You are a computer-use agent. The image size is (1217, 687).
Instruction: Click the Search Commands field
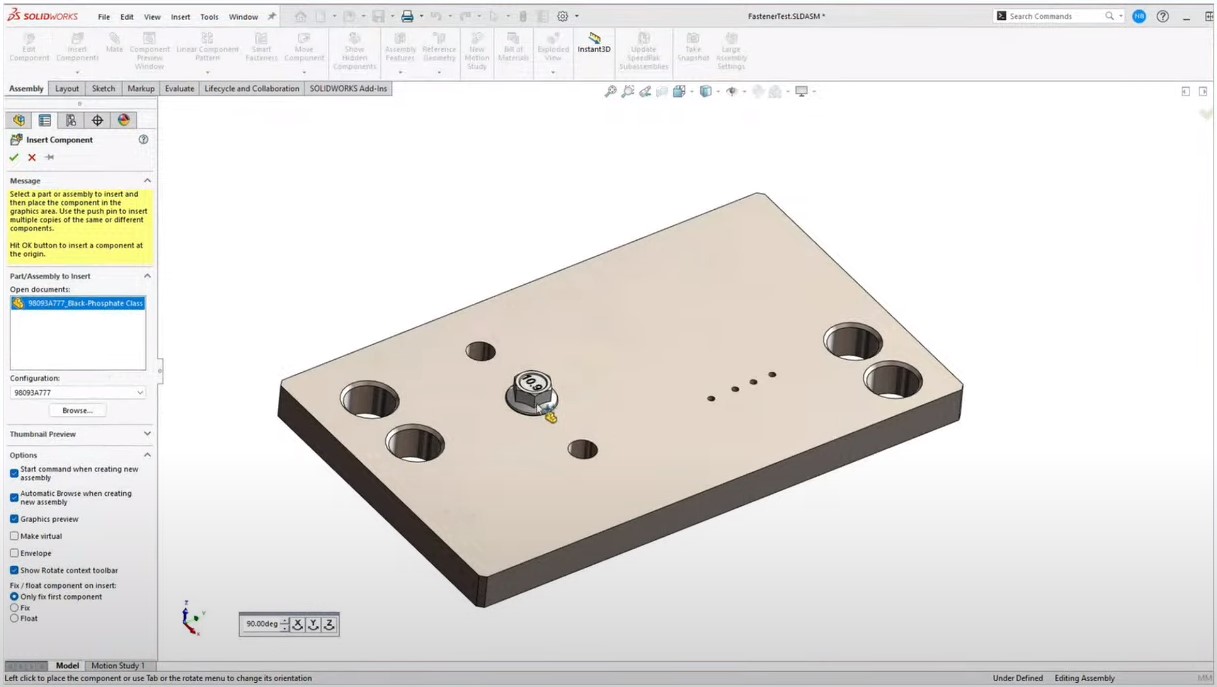1055,16
